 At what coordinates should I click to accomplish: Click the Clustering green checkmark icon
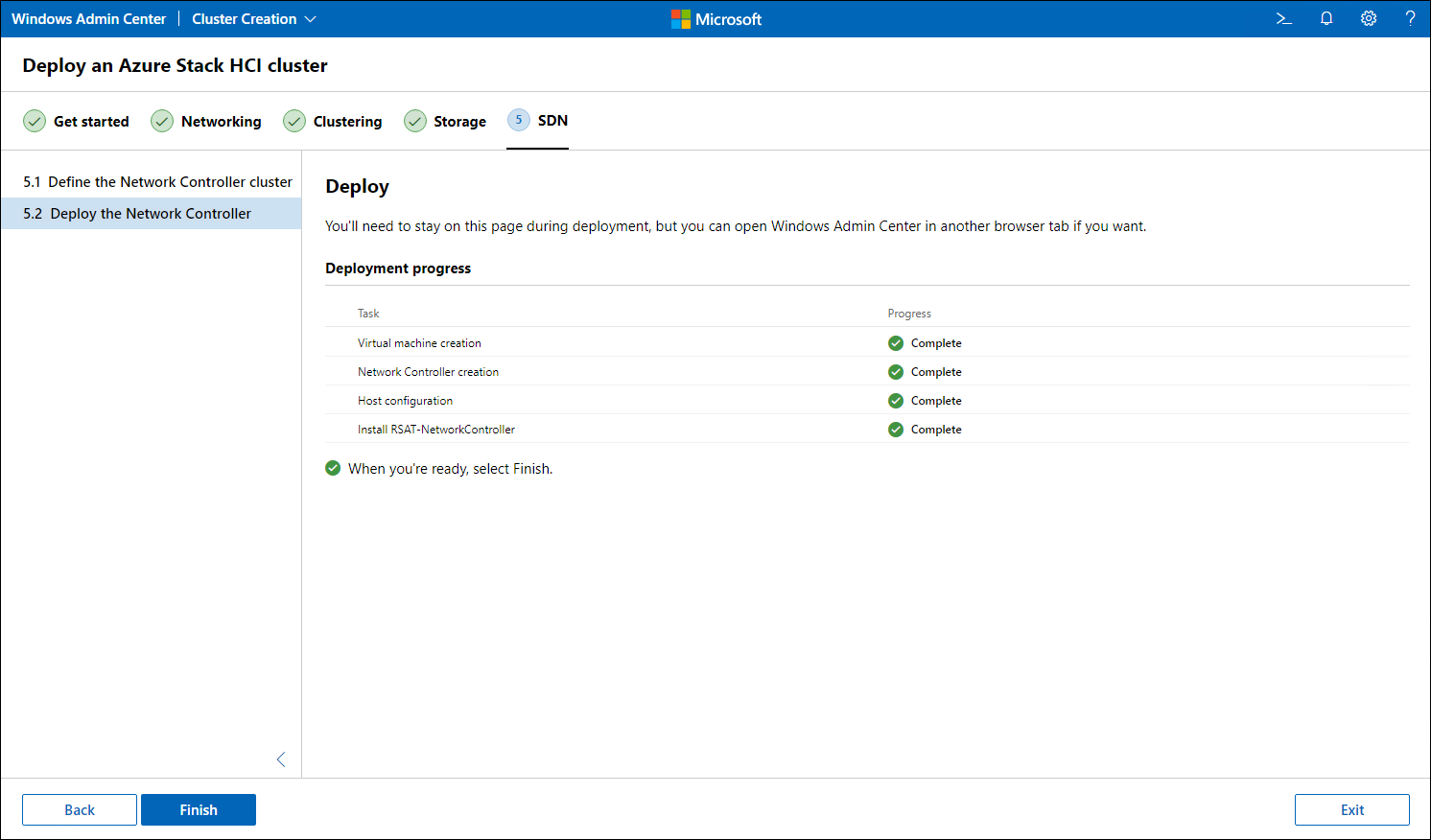(x=294, y=121)
